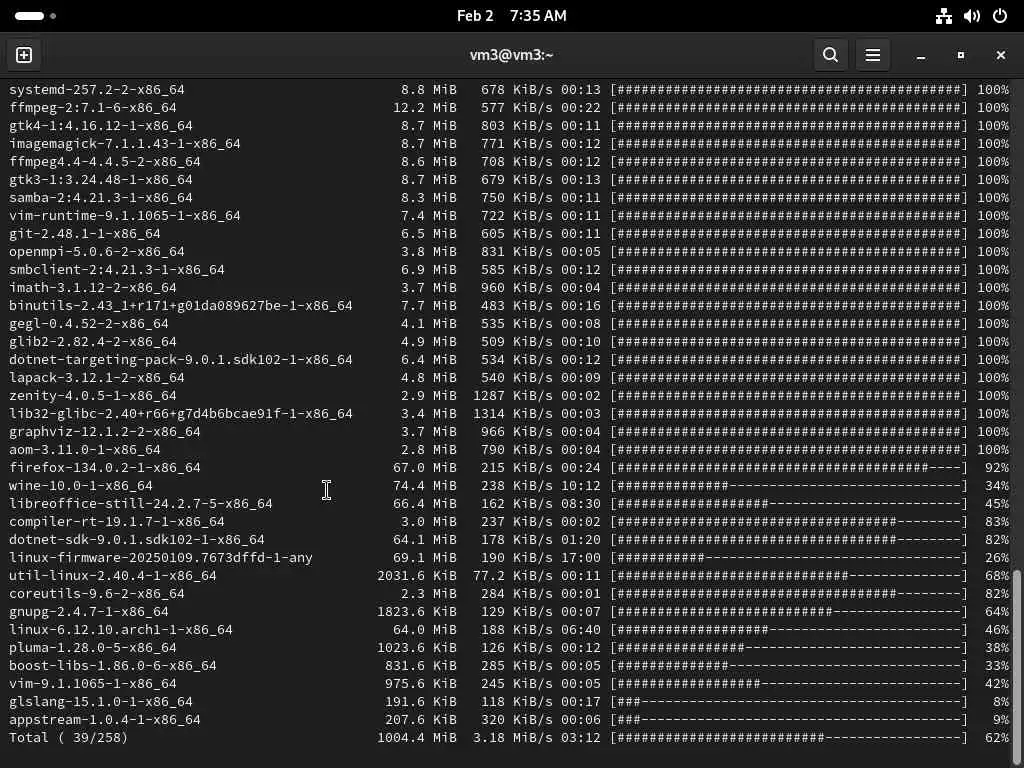Minimize the terminal window
This screenshot has height=768, width=1024.
click(921, 56)
